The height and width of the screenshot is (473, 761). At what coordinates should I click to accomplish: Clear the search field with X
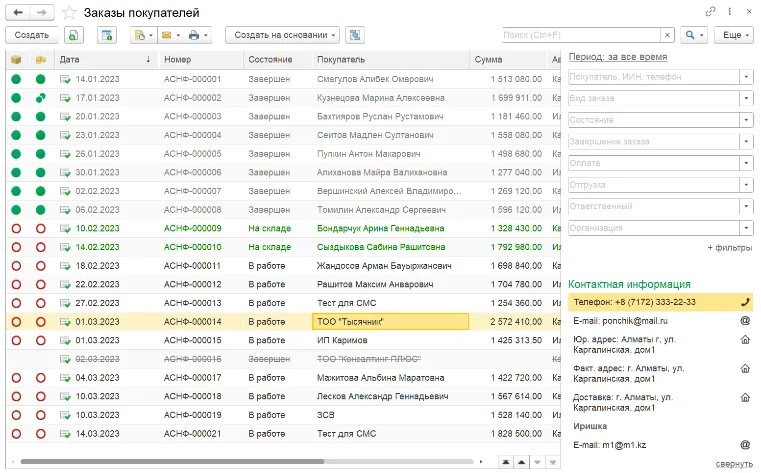(667, 35)
